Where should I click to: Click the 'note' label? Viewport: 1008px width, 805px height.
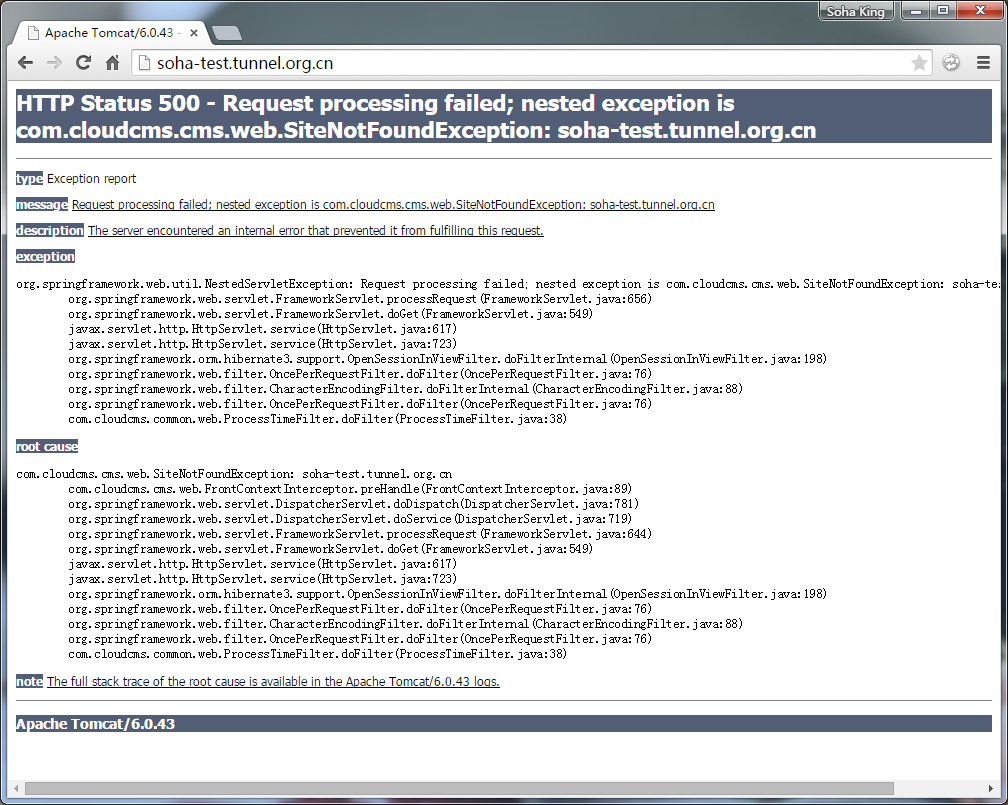[30, 682]
